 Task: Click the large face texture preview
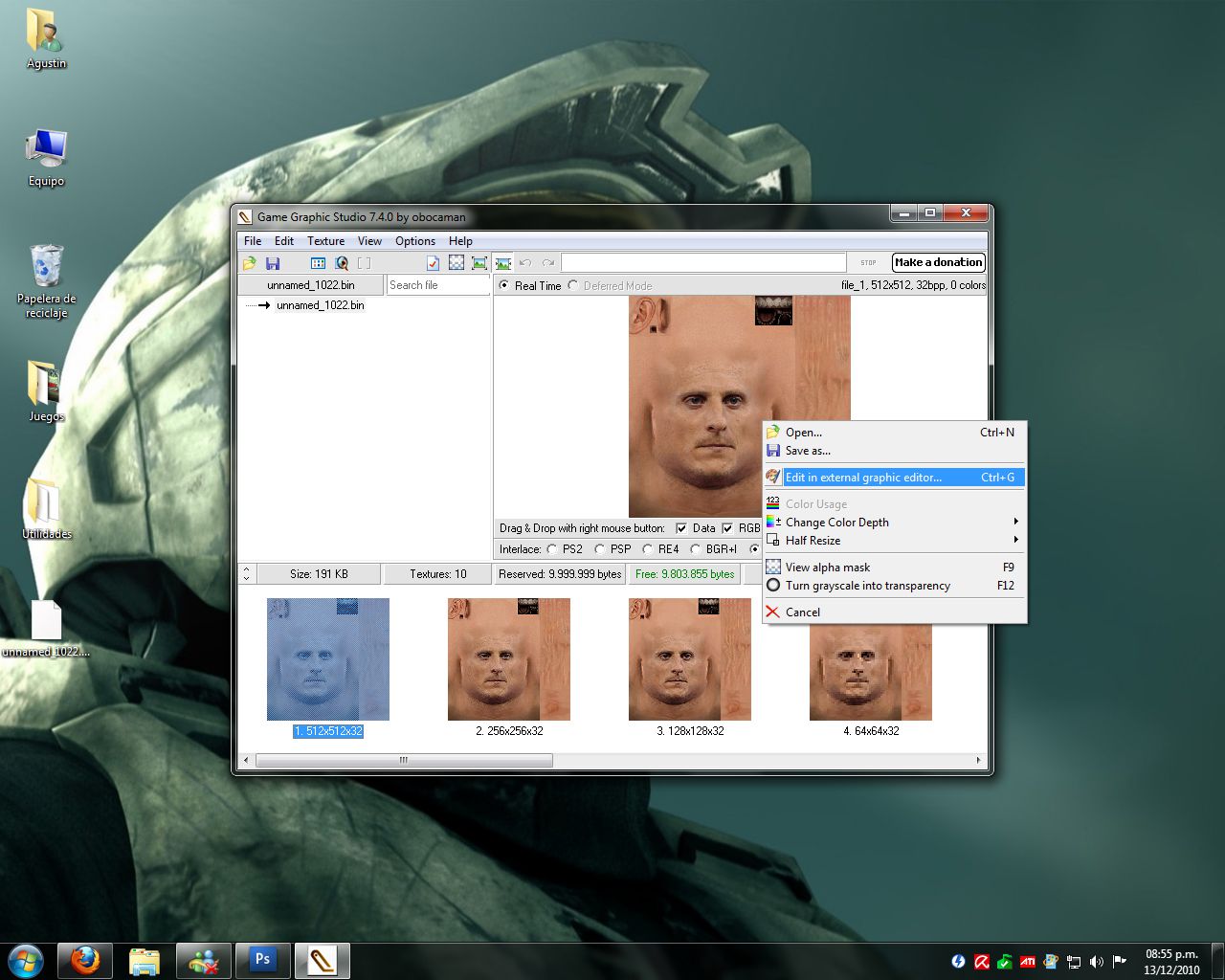click(740, 407)
